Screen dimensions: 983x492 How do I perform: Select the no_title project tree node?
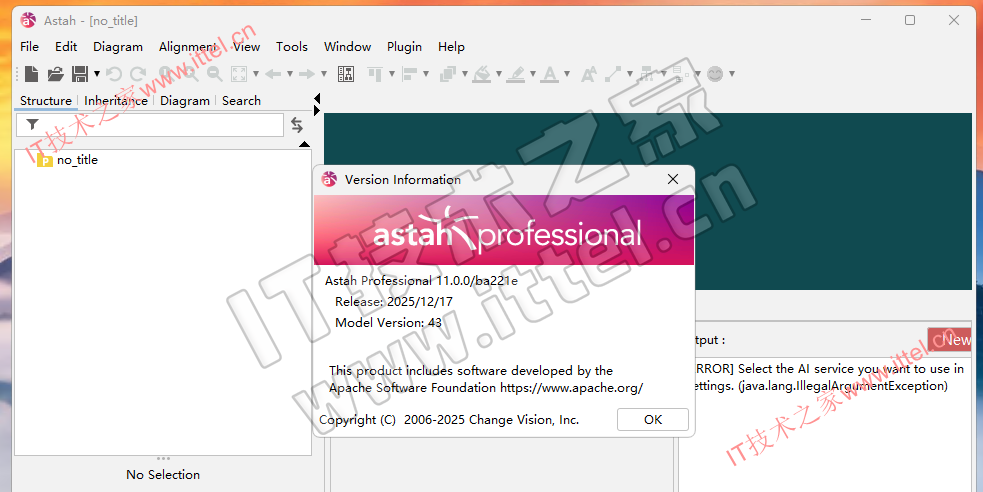pyautogui.click(x=77, y=160)
